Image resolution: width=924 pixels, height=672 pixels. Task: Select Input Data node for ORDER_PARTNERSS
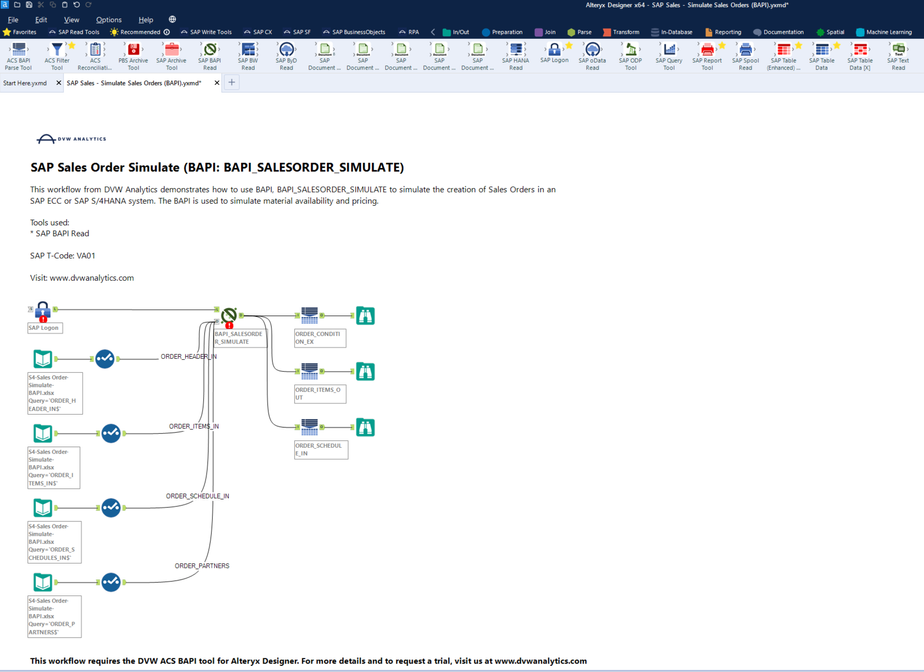pyautogui.click(x=42, y=582)
